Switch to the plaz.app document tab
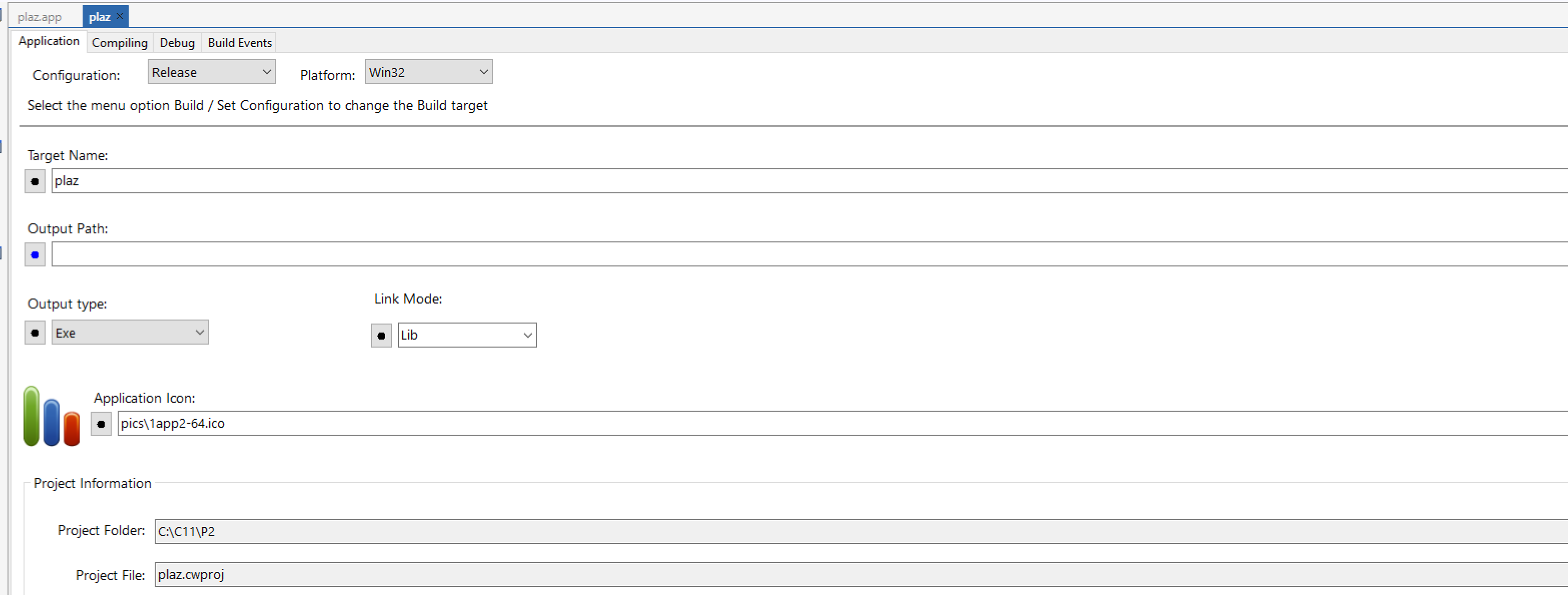 coord(40,17)
